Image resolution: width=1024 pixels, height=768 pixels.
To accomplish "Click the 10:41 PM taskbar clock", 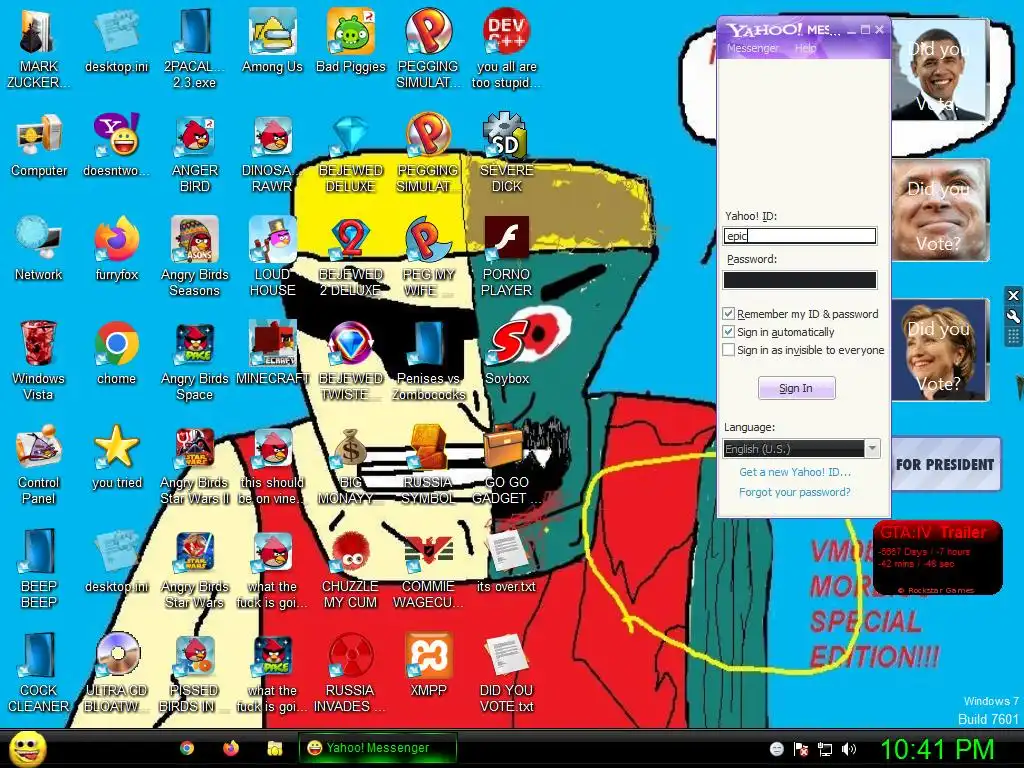I will pyautogui.click(x=937, y=748).
